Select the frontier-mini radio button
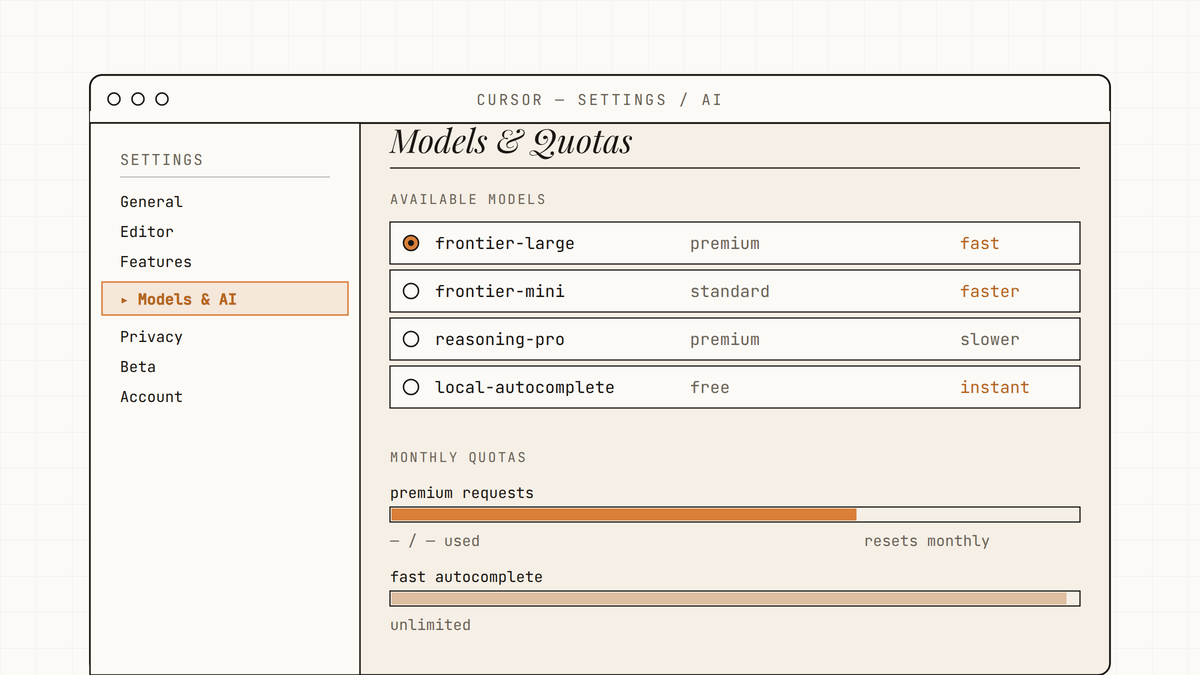Screen dimensions: 1200x675 tap(410, 291)
